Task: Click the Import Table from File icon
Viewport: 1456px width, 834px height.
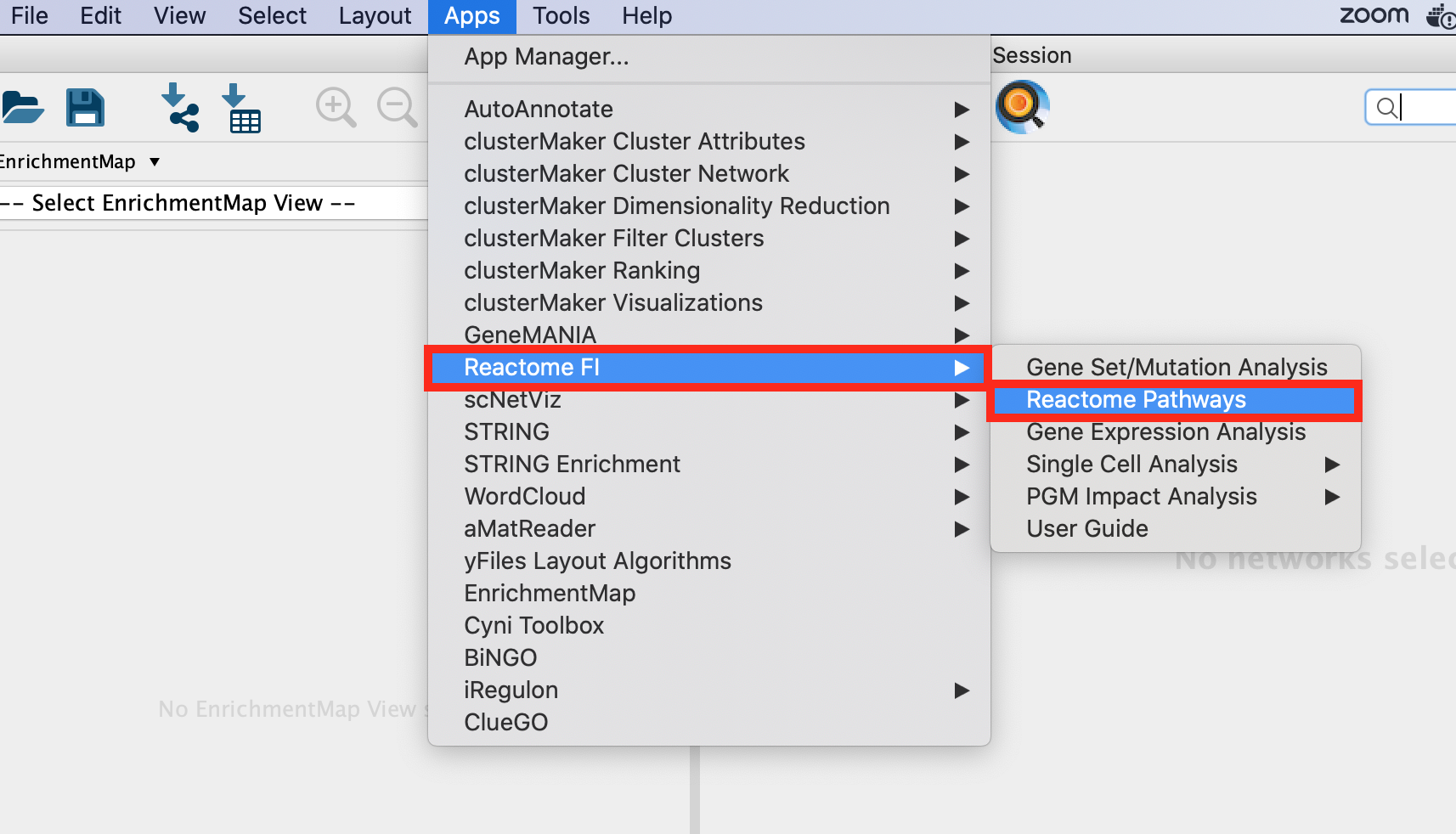Action: [241, 108]
